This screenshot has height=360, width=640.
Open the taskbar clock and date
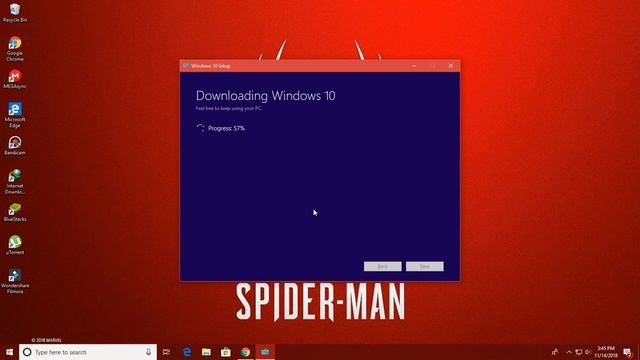(606, 352)
